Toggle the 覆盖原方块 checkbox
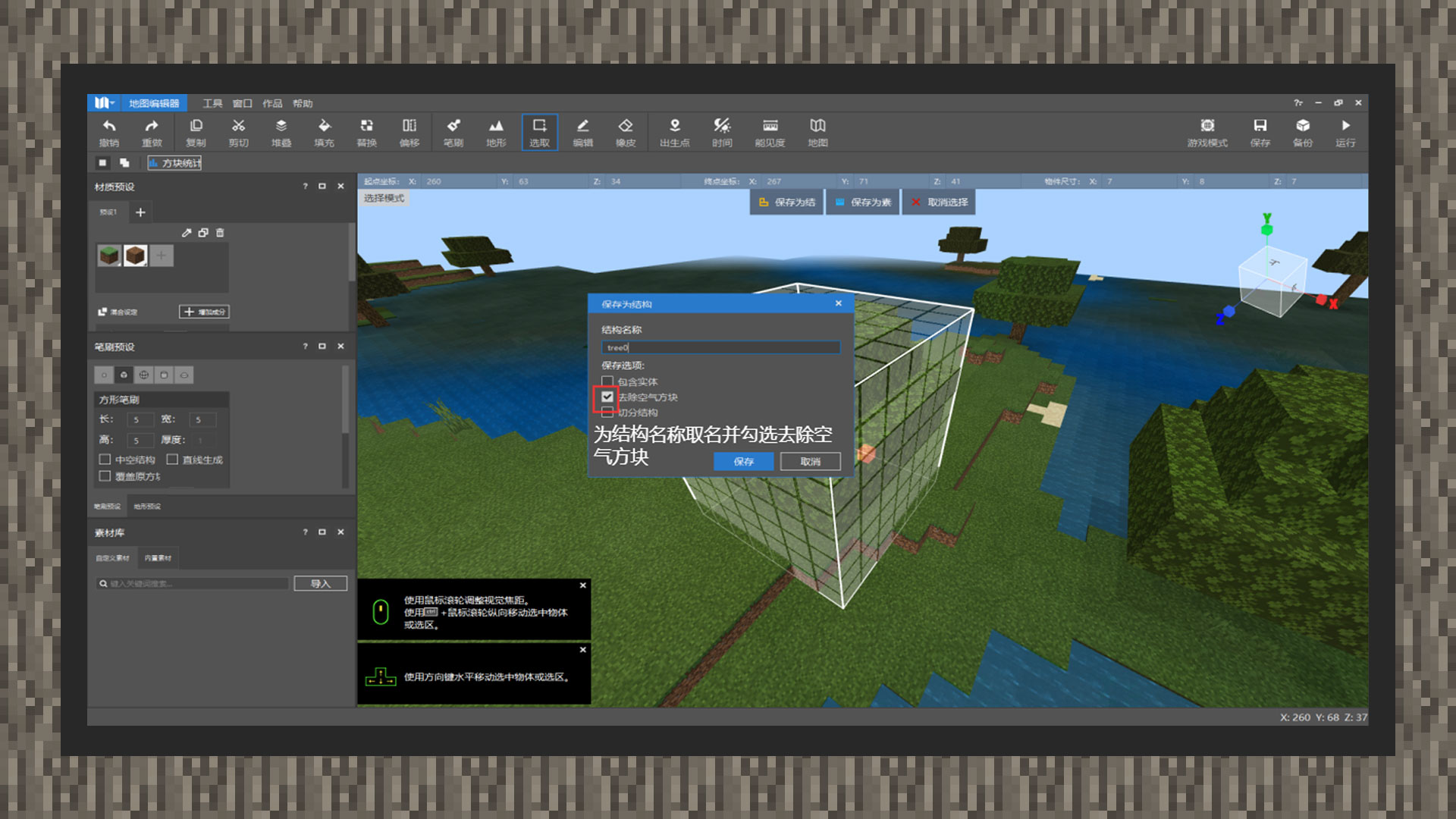 (105, 476)
